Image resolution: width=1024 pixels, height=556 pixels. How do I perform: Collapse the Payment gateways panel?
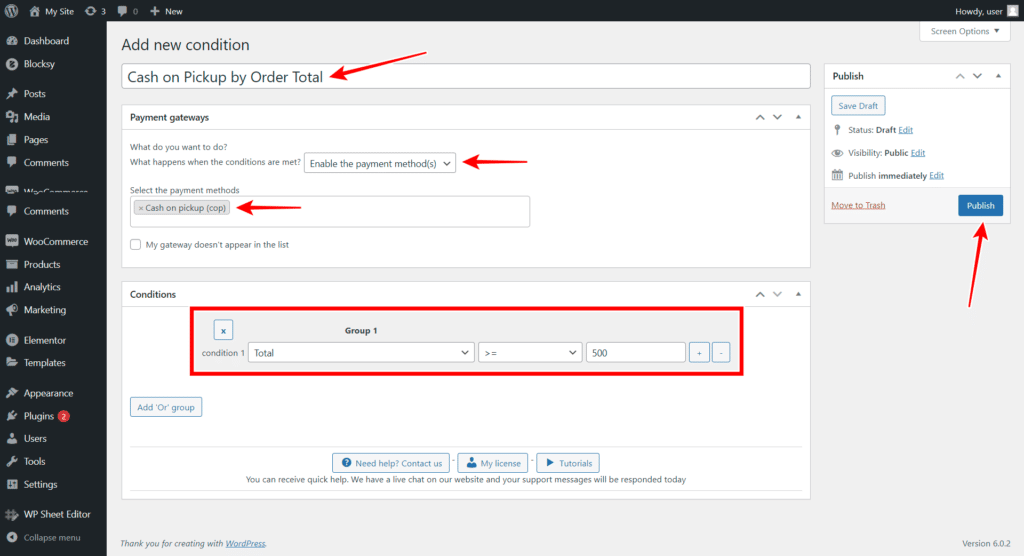[797, 117]
